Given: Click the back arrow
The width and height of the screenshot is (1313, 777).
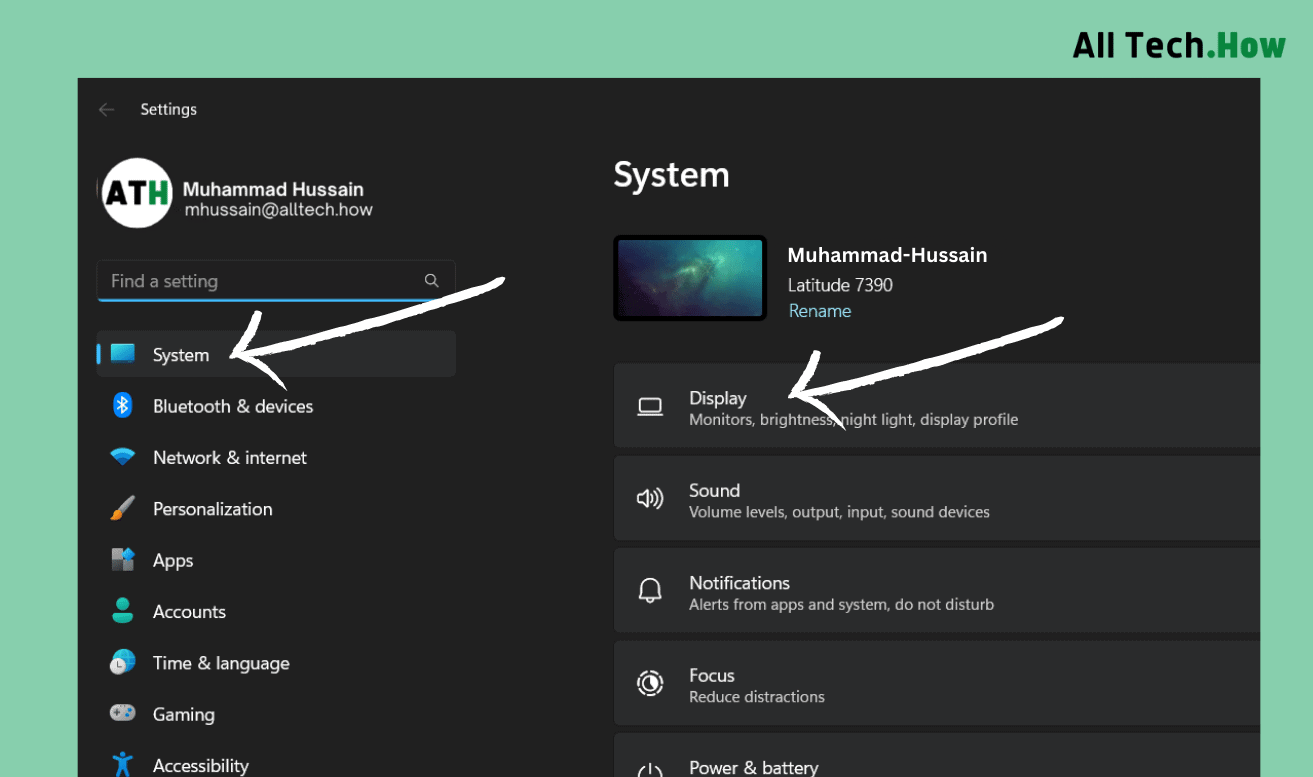Looking at the screenshot, I should tap(107, 109).
